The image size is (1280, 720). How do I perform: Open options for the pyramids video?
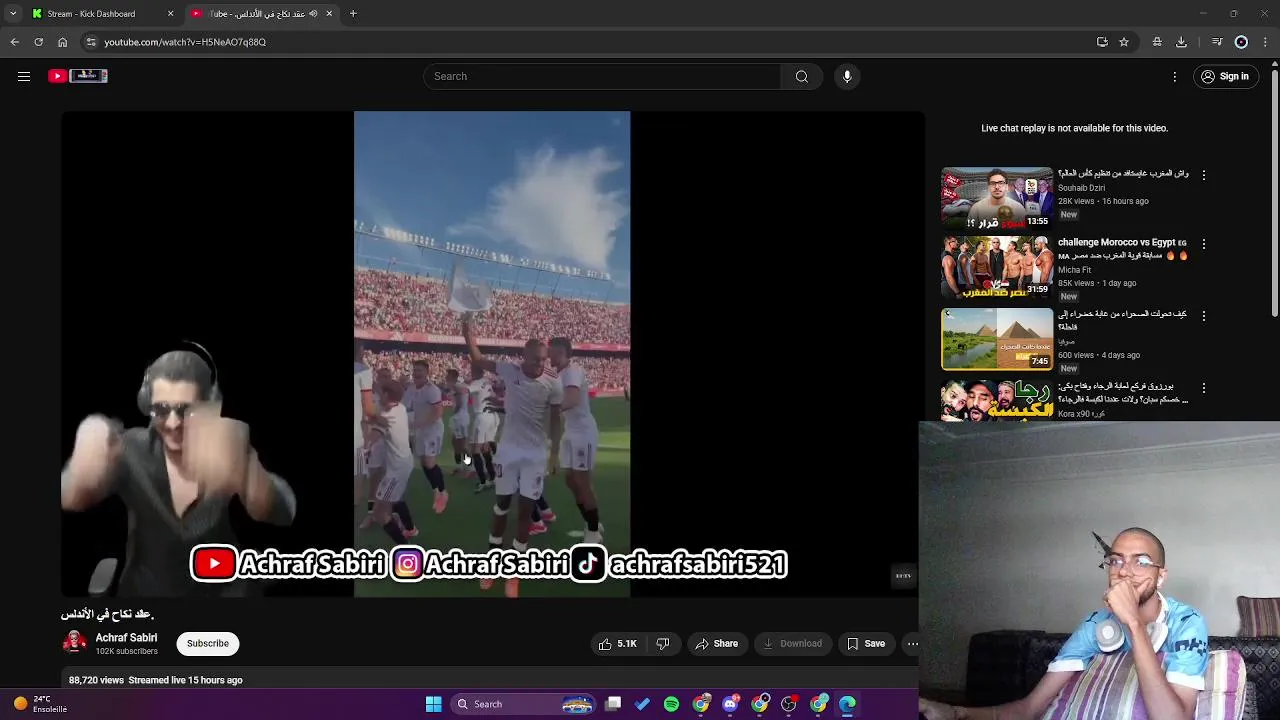tap(1203, 316)
